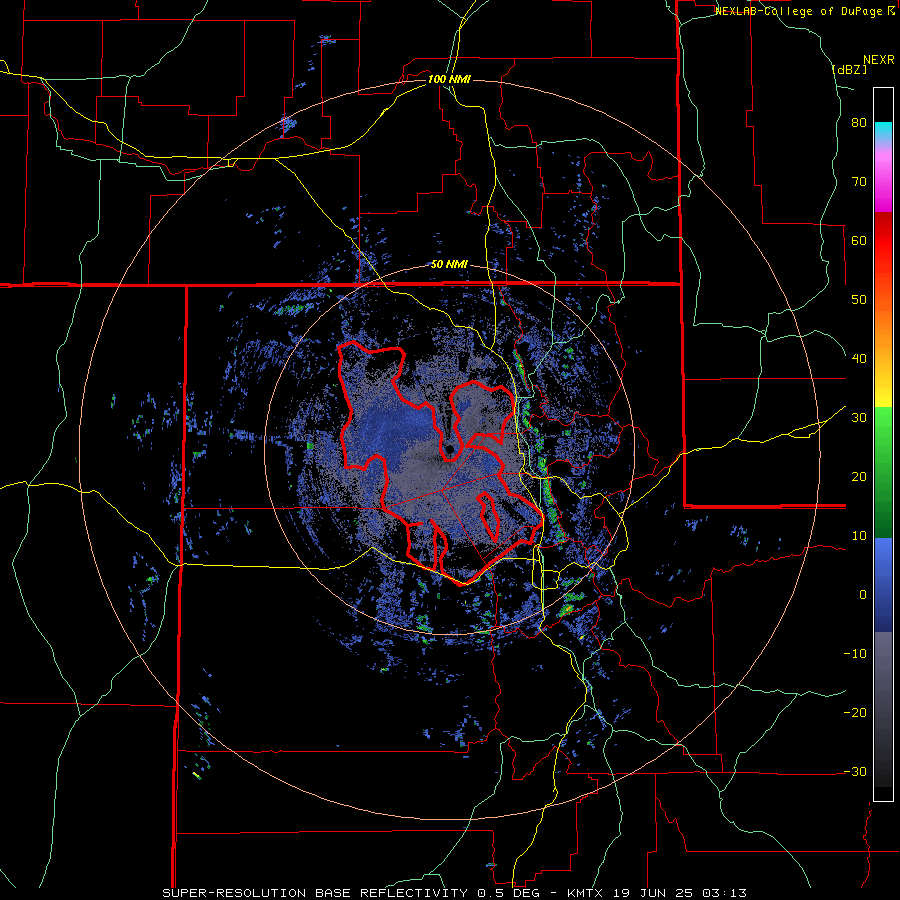Click the cyan segment of the reflectivity color bar

point(883,130)
